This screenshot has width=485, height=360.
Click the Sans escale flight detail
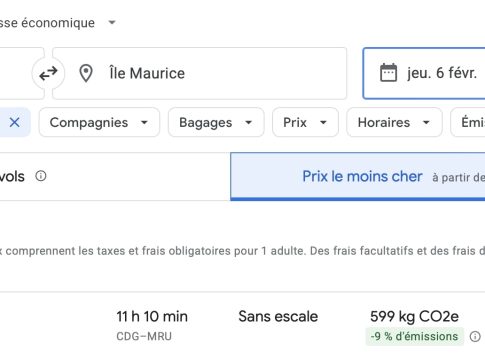pos(278,316)
